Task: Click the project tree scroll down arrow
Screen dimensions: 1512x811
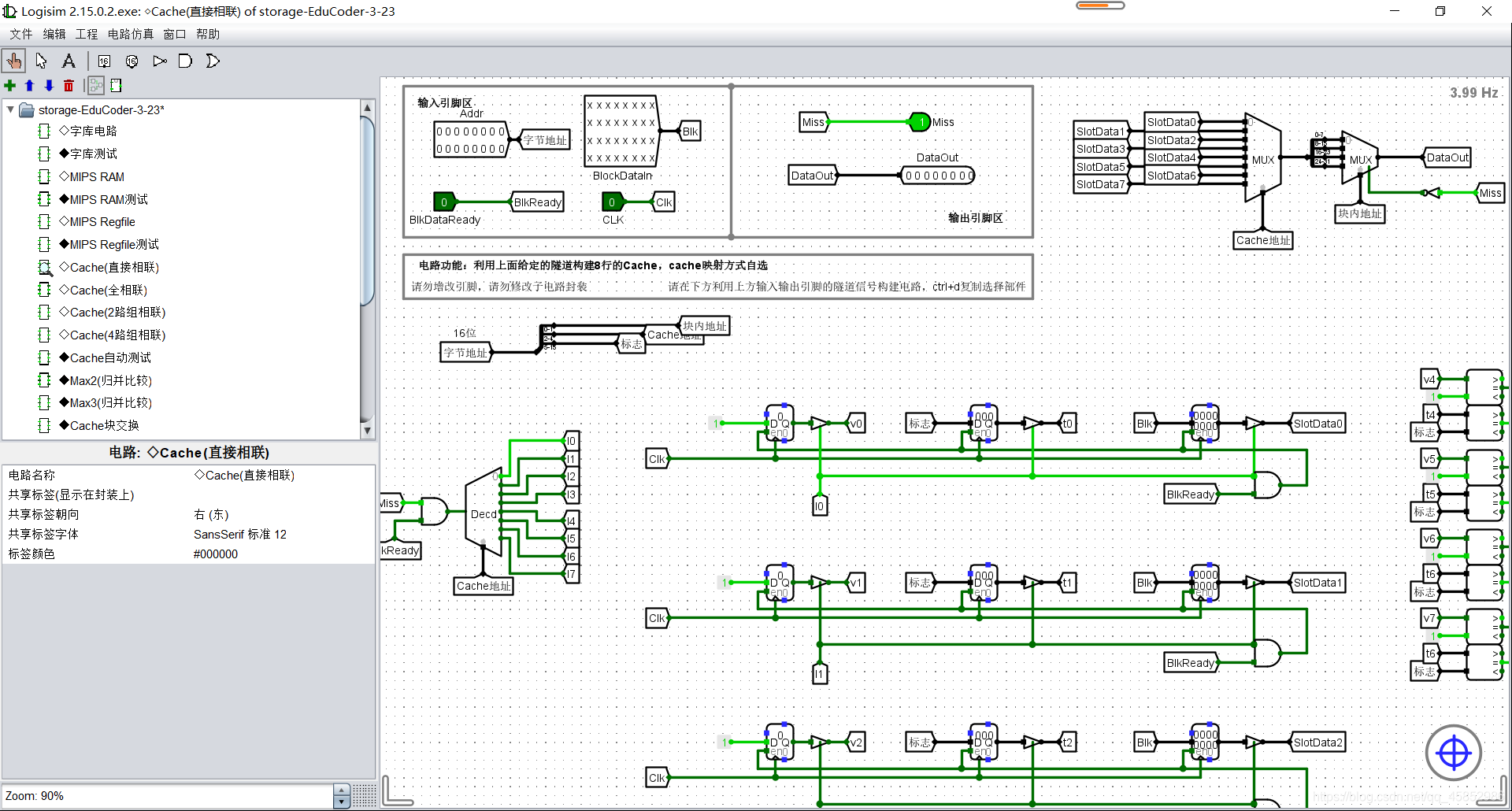Action: click(367, 430)
